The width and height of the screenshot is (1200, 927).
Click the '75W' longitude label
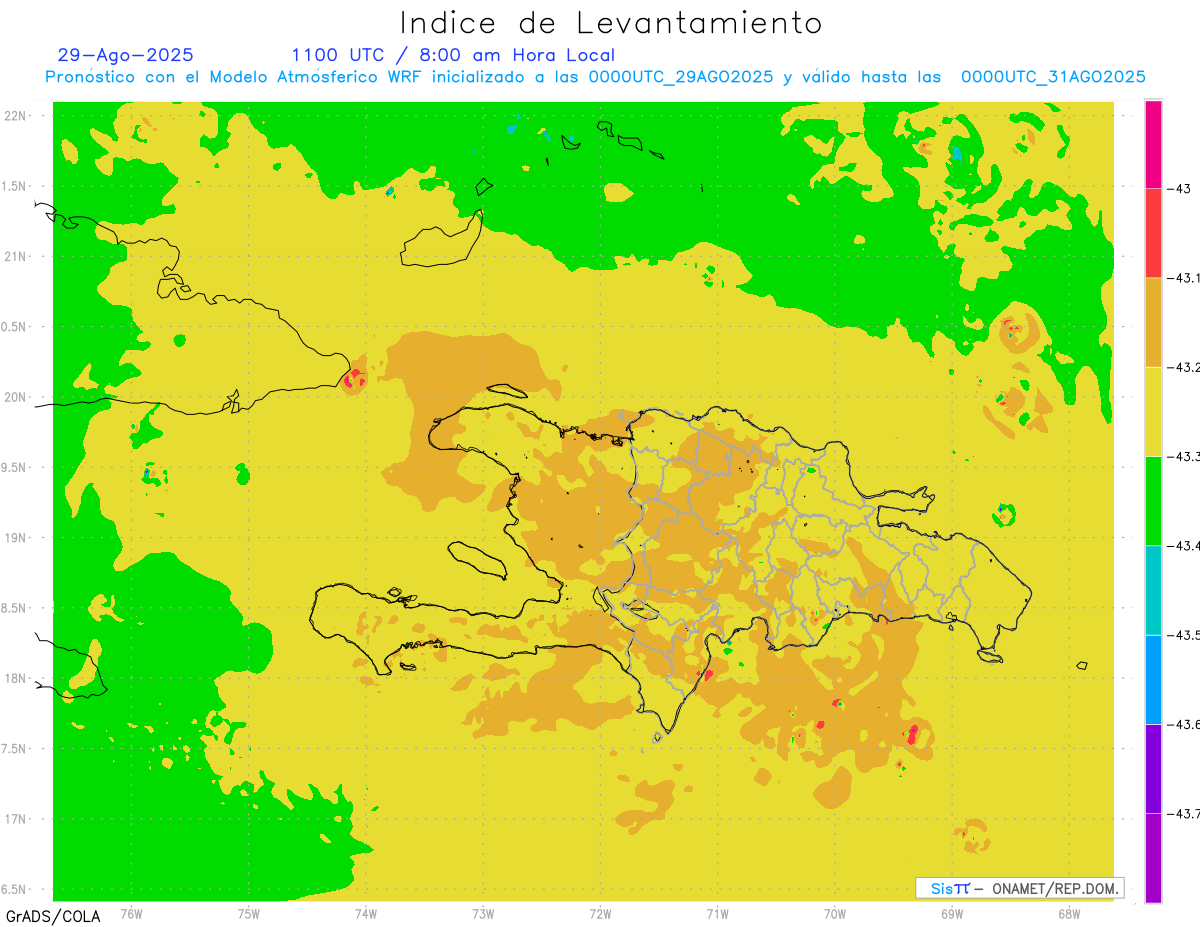pyautogui.click(x=248, y=913)
